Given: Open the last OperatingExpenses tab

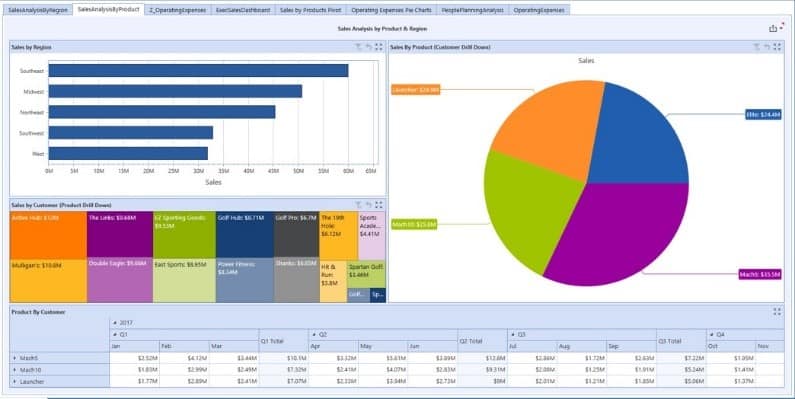Looking at the screenshot, I should point(539,10).
